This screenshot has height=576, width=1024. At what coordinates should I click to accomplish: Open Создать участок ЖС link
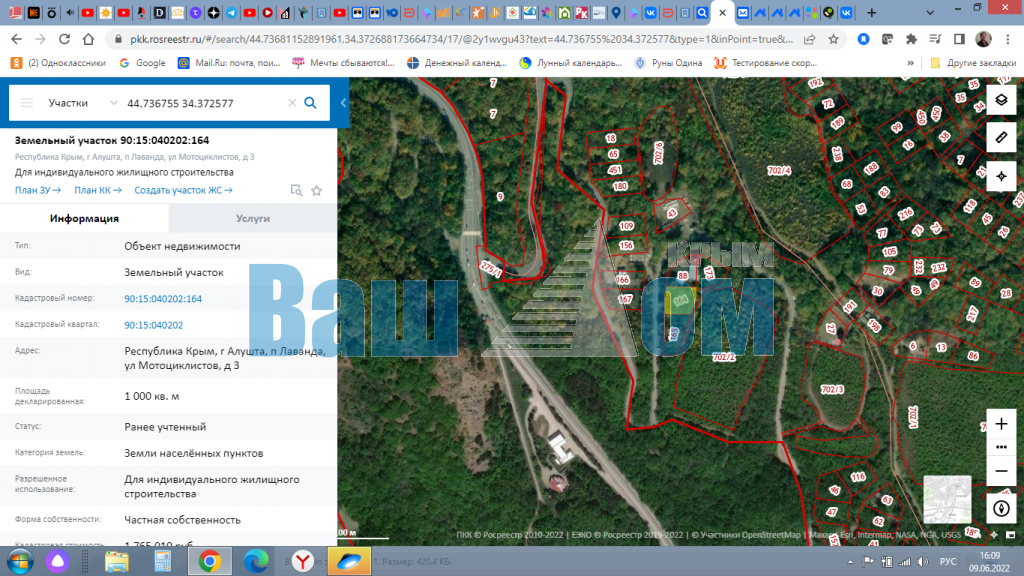pos(184,190)
